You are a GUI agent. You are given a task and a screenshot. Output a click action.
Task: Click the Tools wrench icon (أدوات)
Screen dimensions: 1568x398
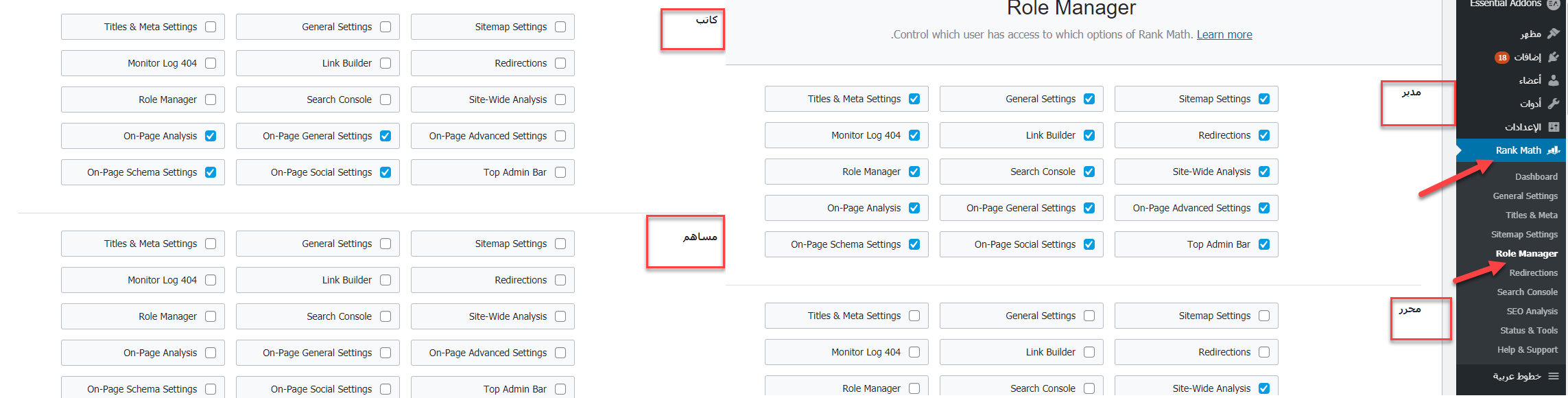coord(1553,104)
